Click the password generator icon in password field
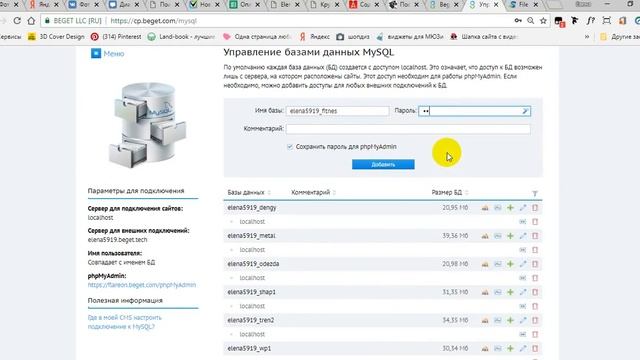 (525, 111)
